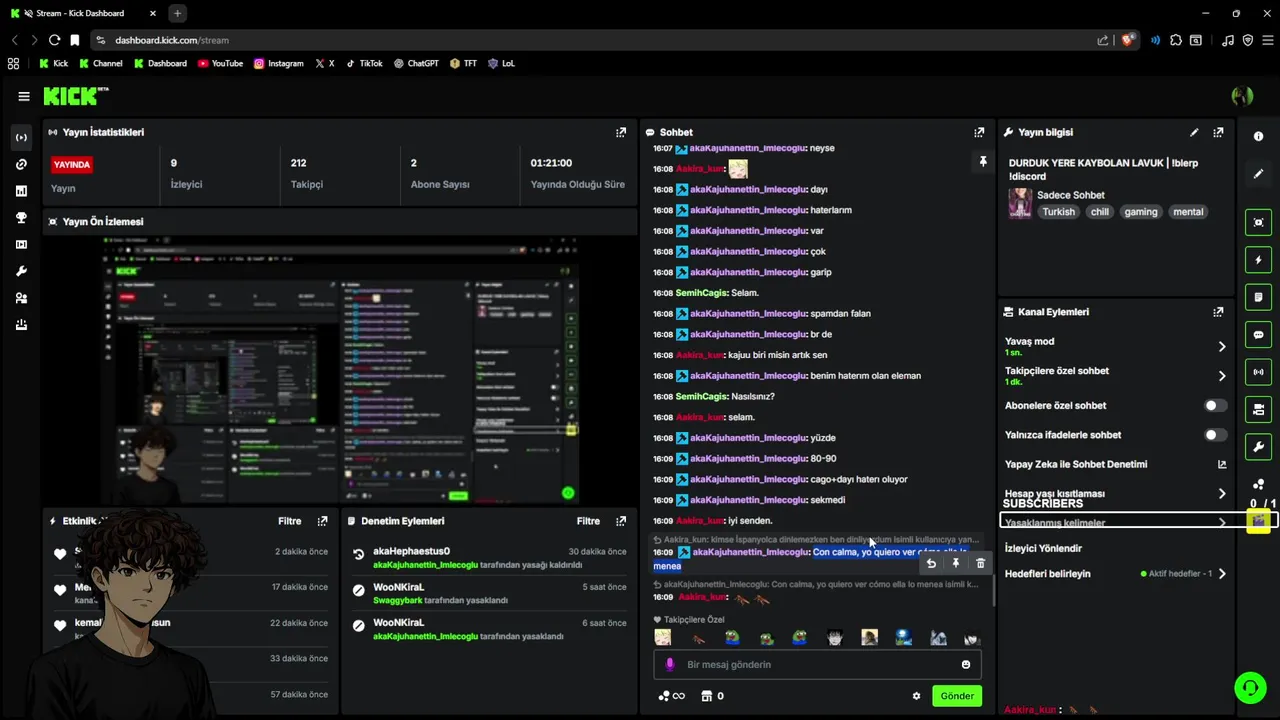
Task: Open the TFT bookmark
Action: 463,63
